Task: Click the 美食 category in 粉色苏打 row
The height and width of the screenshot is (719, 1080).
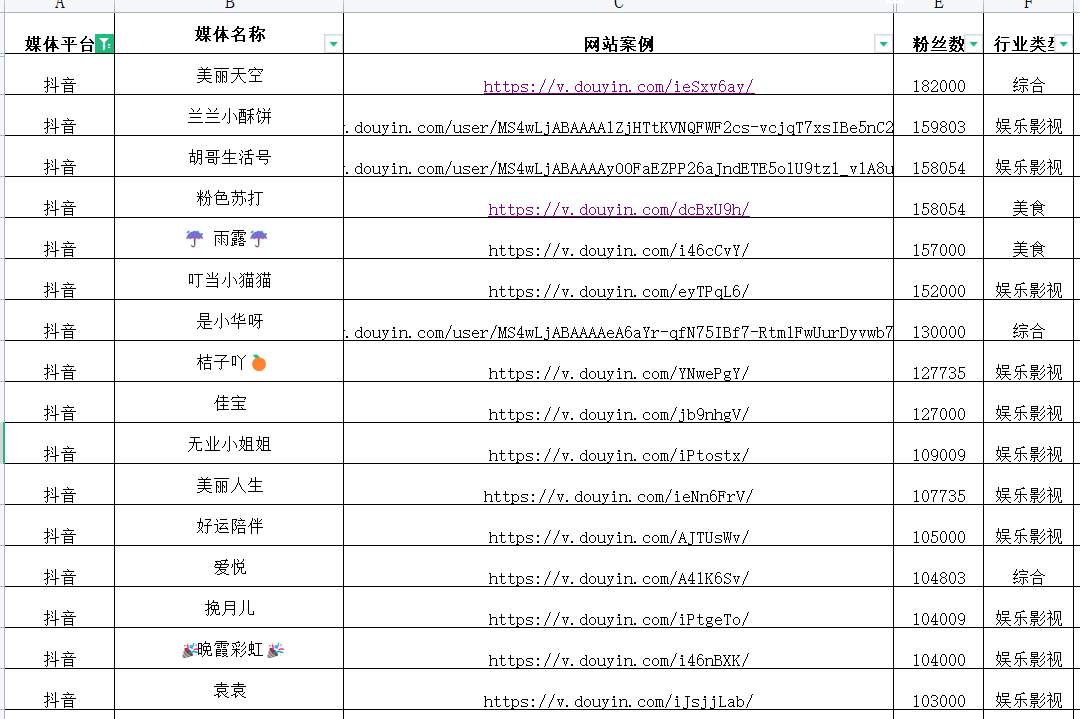Action: pyautogui.click(x=1028, y=209)
